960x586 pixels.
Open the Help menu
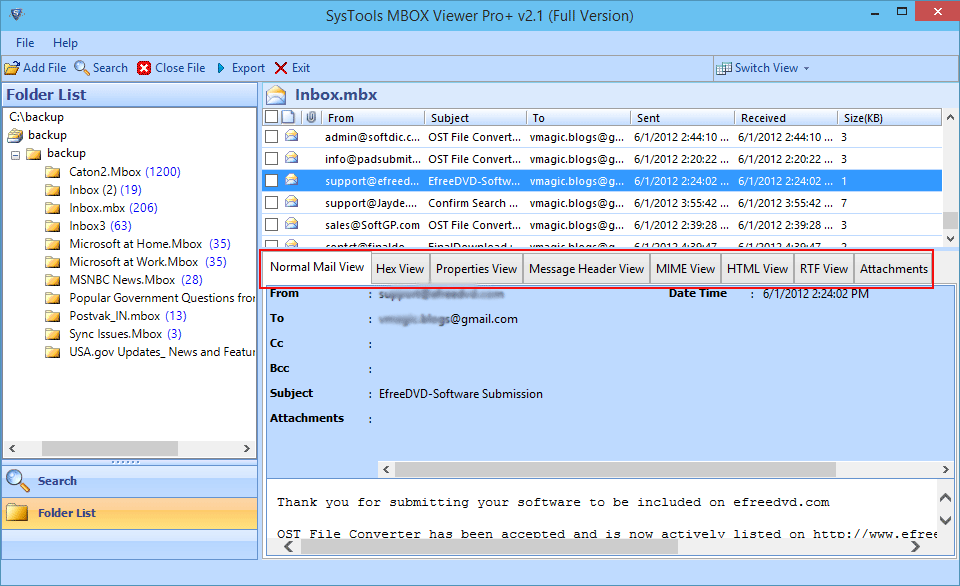click(x=65, y=43)
